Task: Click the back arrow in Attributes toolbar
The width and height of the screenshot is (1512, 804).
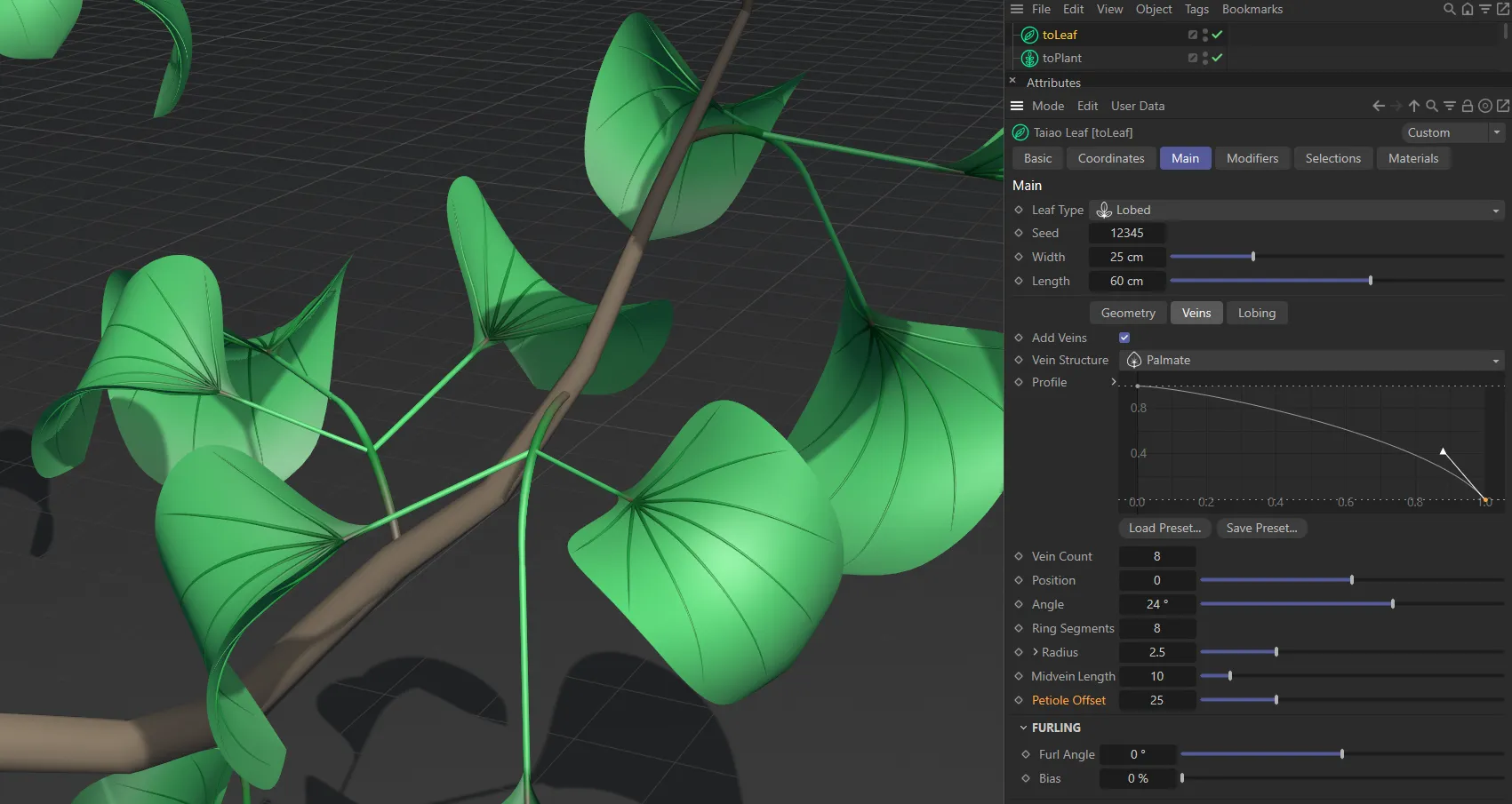Action: click(1378, 106)
